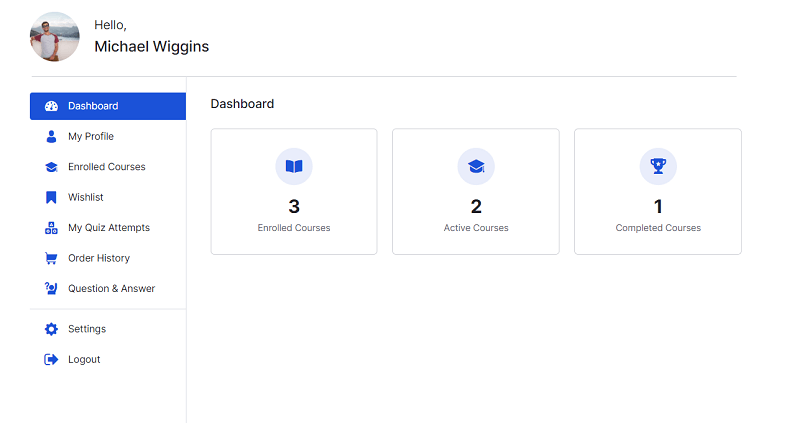This screenshot has height=423, width=800.
Task: Click the open book icon in Enrolled Courses card
Action: (294, 166)
